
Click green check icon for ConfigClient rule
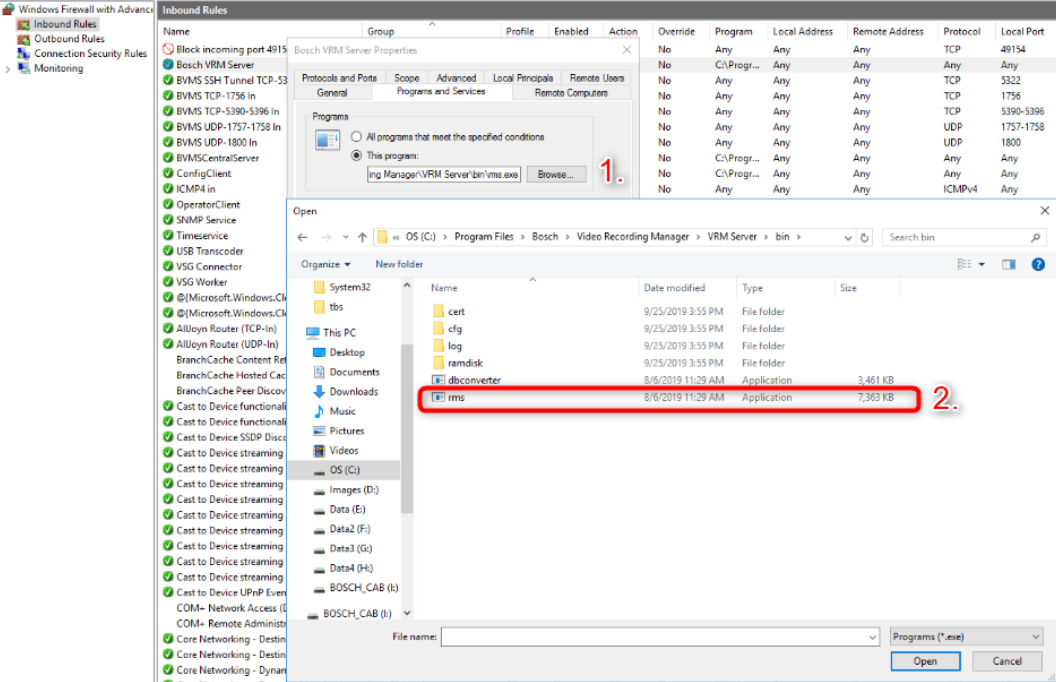coord(168,173)
